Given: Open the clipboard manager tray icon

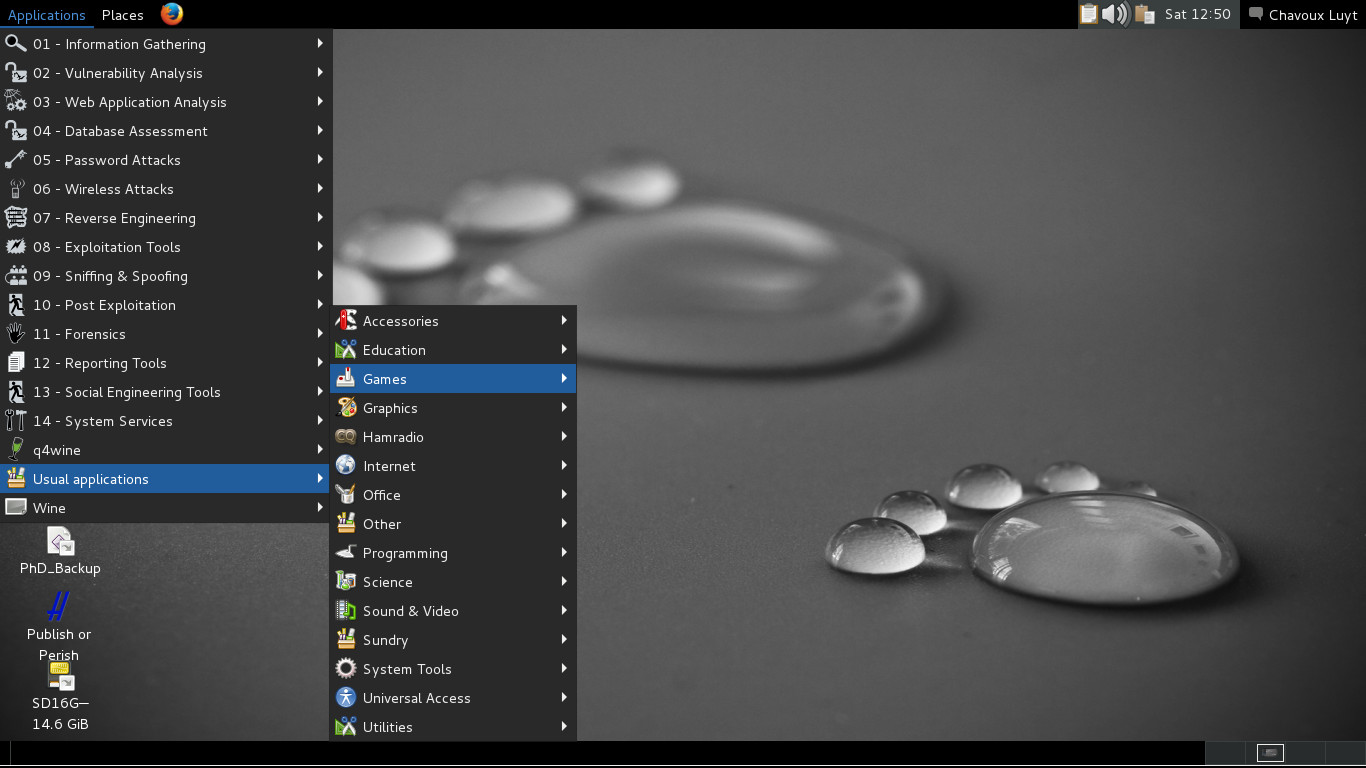Looking at the screenshot, I should click(x=1088, y=14).
